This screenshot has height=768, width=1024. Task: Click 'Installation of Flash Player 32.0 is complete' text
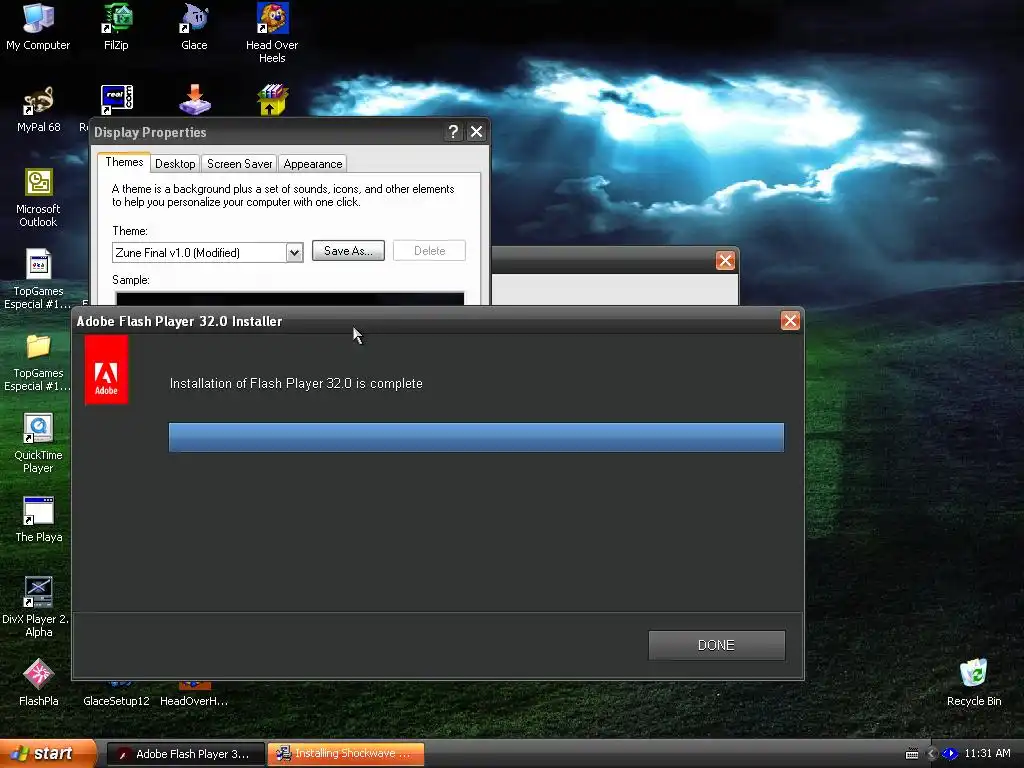tap(296, 383)
